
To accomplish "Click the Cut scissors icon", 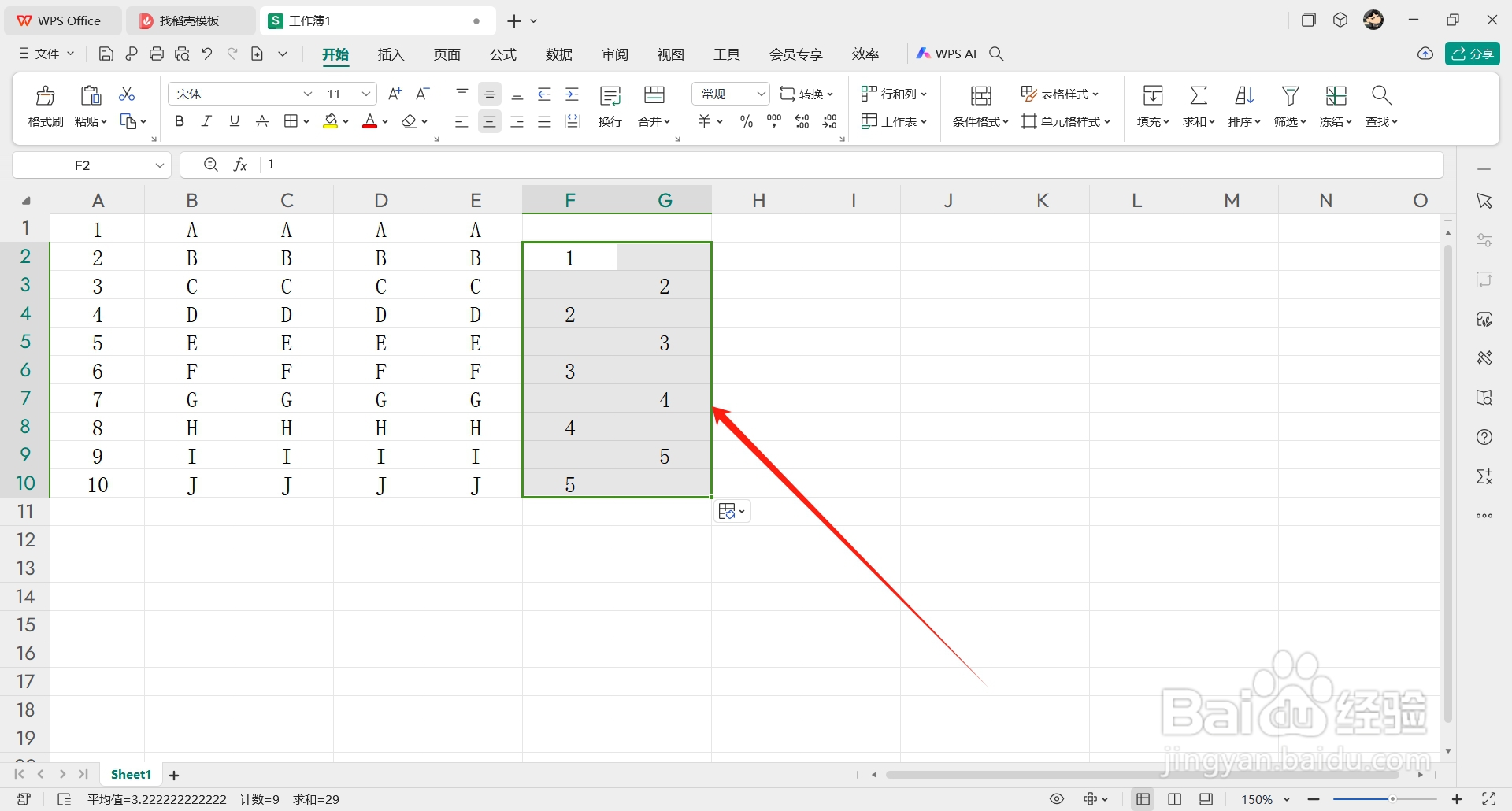I will point(127,94).
